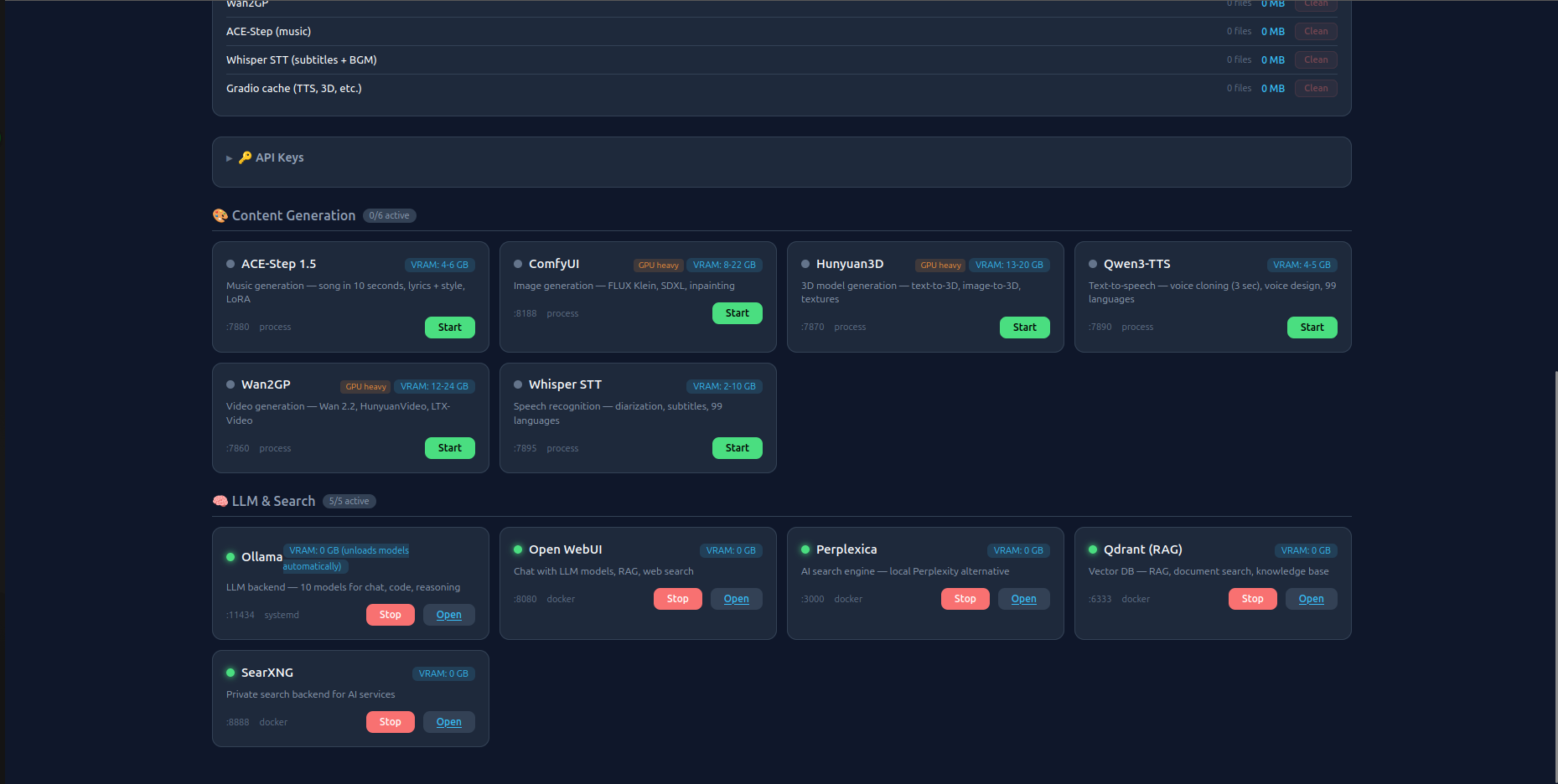The height and width of the screenshot is (784, 1558).
Task: Click the Gradio cache (TTS, 3D, etc.) row label
Action: [294, 89]
